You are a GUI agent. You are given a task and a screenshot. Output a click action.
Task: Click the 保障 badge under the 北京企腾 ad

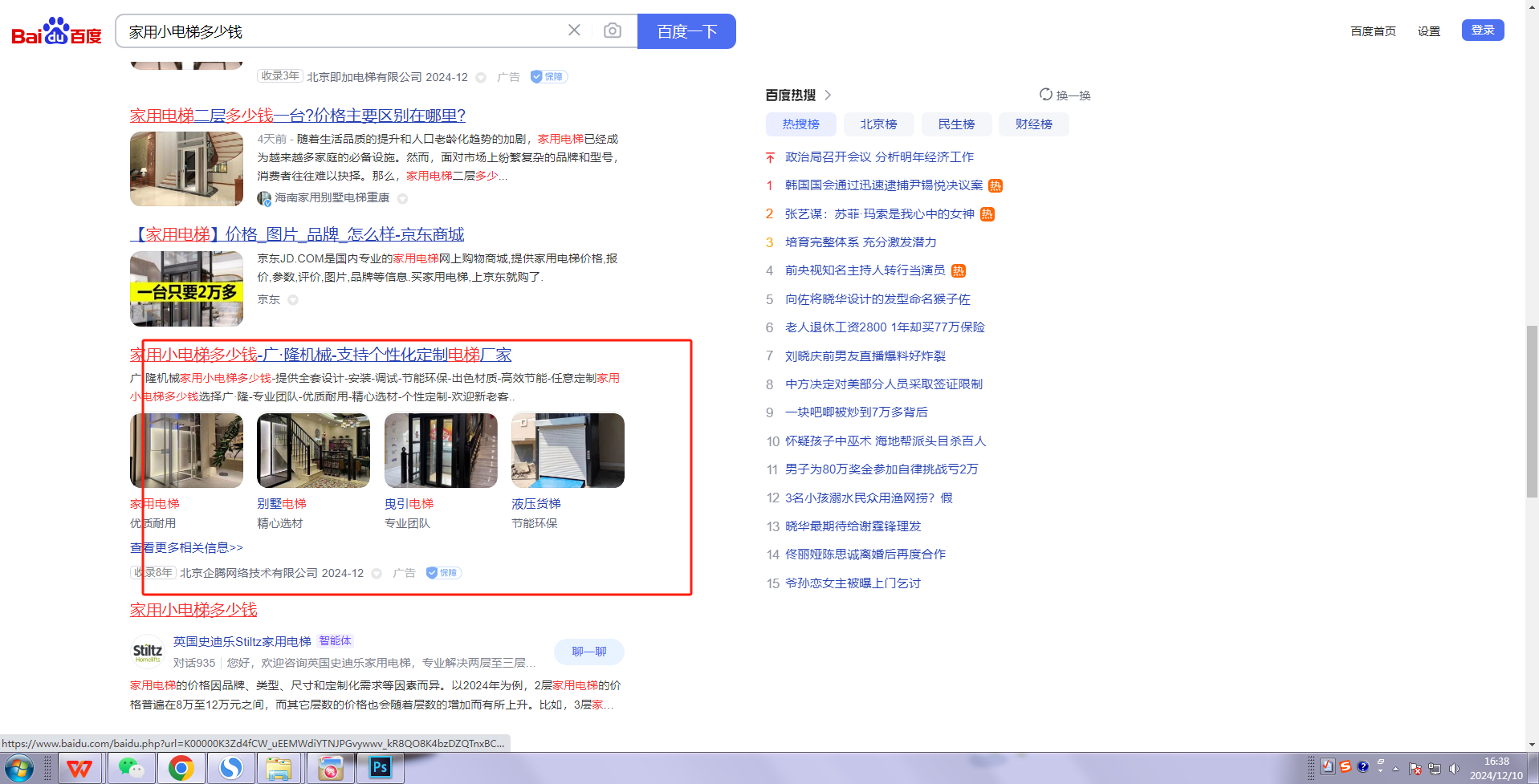[443, 573]
